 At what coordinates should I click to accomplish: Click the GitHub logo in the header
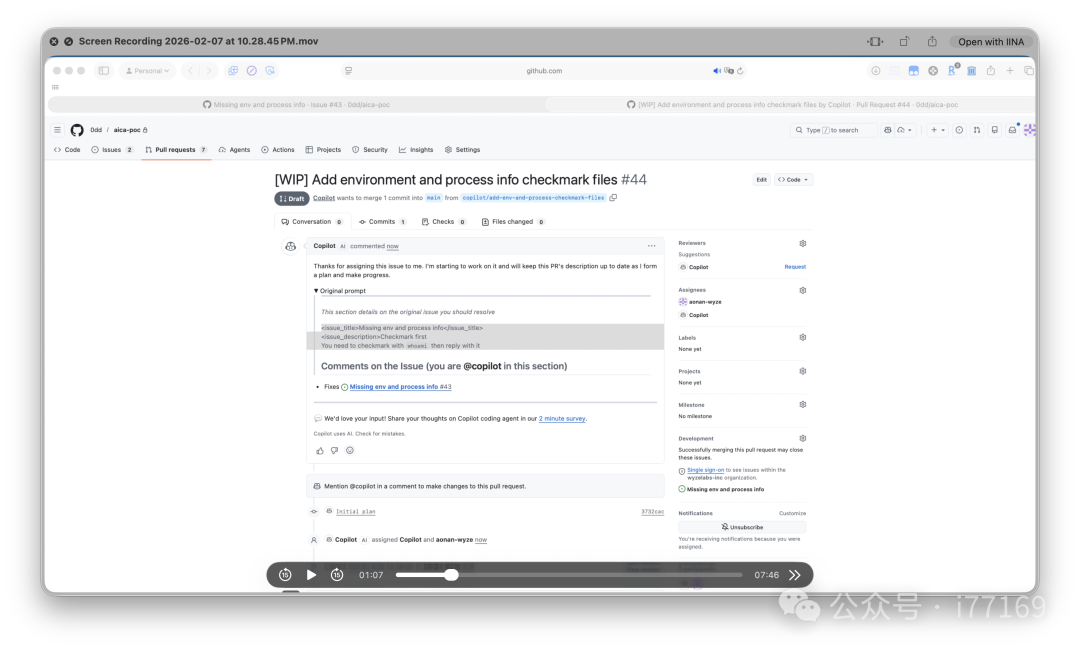click(77, 130)
